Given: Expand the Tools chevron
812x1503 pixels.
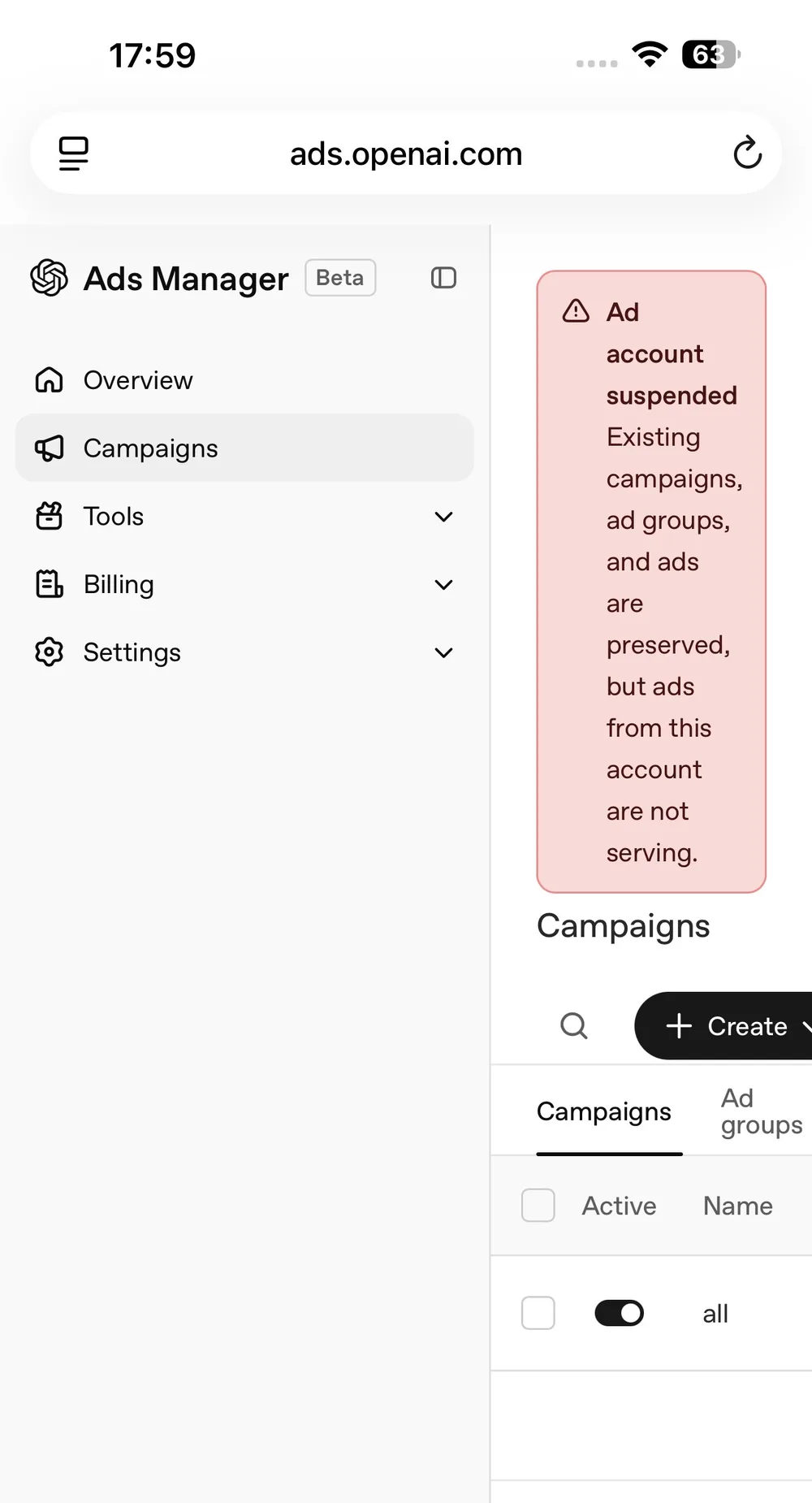Looking at the screenshot, I should point(443,517).
